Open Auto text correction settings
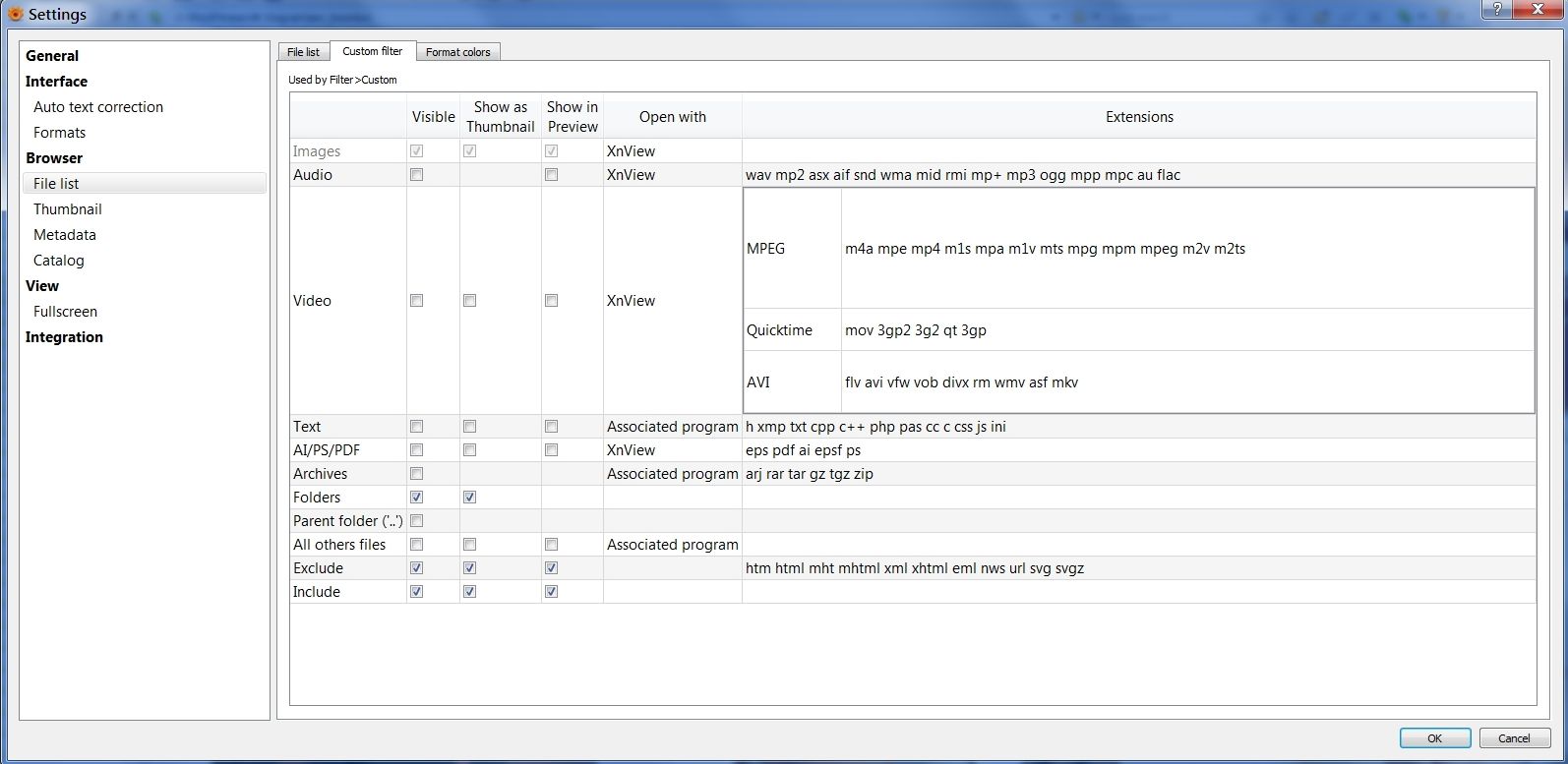The height and width of the screenshot is (764, 1568). pyautogui.click(x=98, y=107)
